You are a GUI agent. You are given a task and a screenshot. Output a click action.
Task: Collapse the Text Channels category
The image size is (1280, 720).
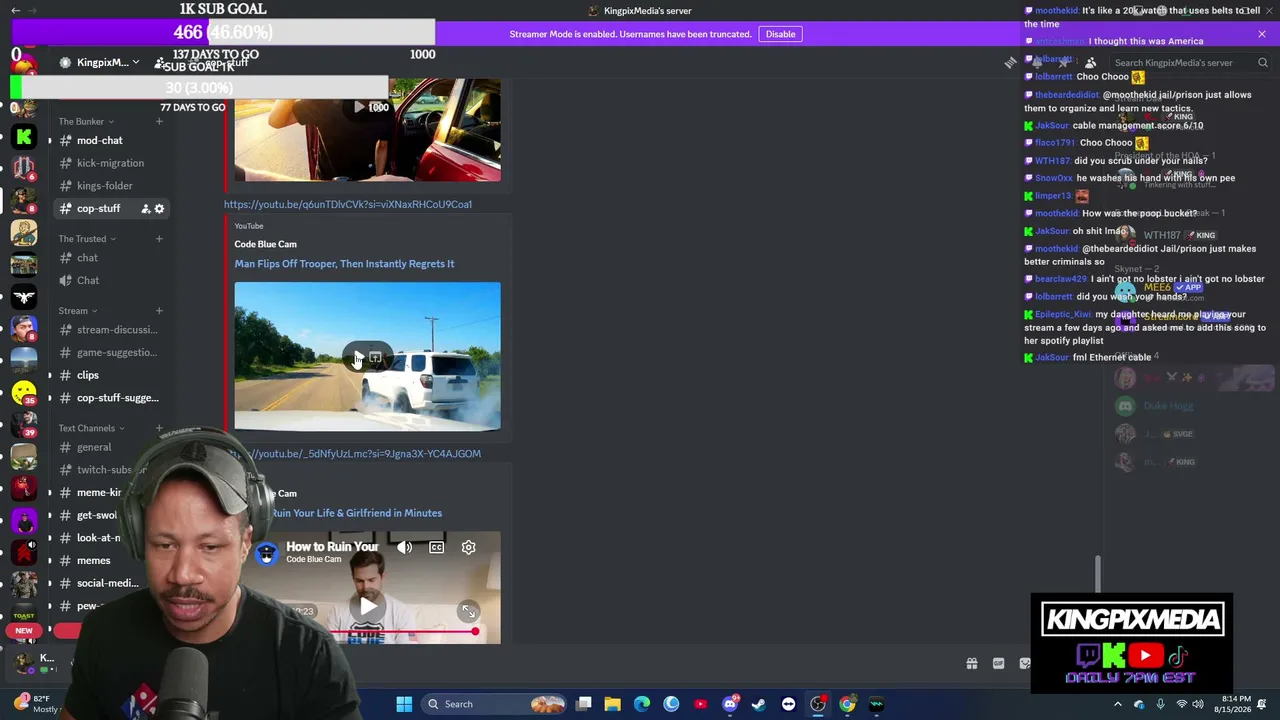click(x=92, y=428)
